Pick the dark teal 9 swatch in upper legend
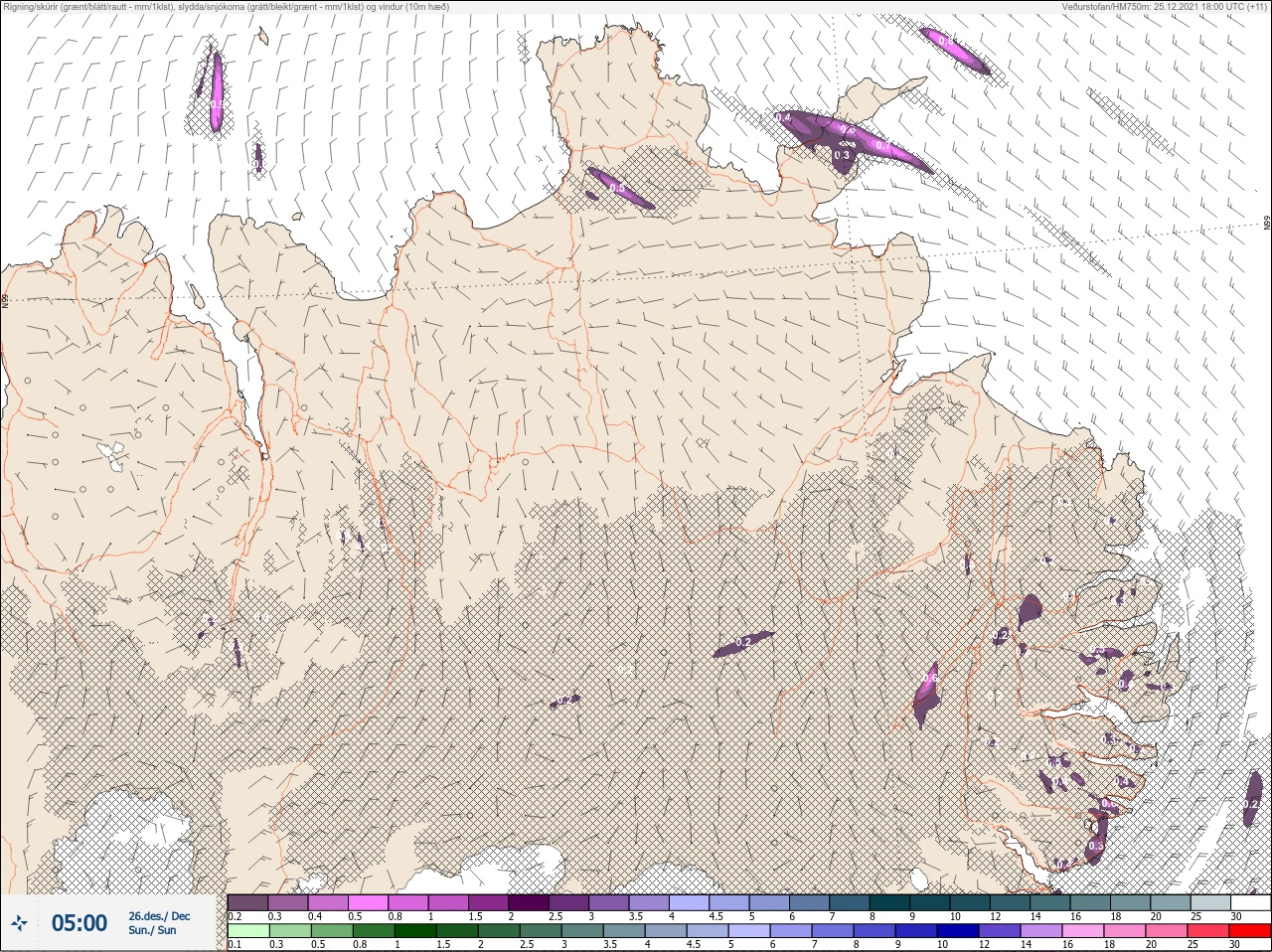Image resolution: width=1272 pixels, height=952 pixels. tap(929, 902)
